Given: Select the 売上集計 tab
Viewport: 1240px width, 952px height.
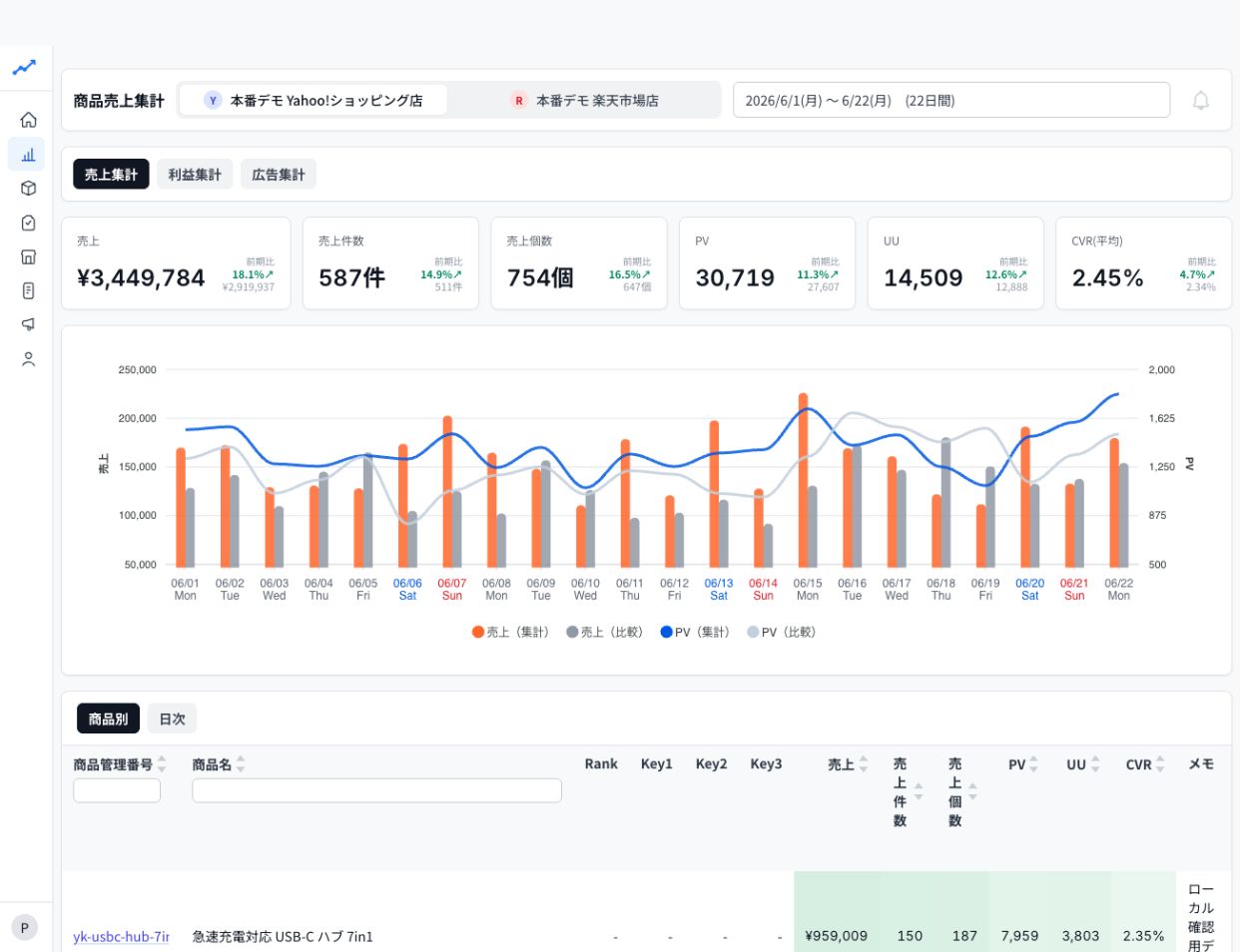Looking at the screenshot, I should click(111, 174).
